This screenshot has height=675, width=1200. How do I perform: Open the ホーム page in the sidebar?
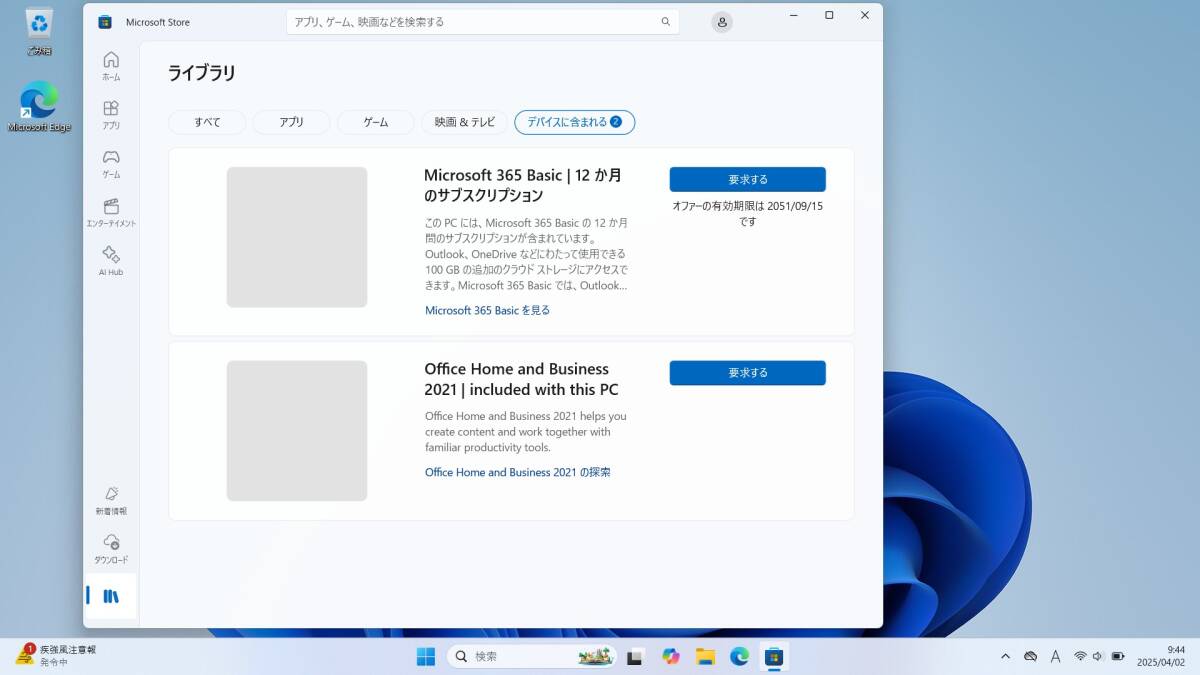(x=111, y=66)
